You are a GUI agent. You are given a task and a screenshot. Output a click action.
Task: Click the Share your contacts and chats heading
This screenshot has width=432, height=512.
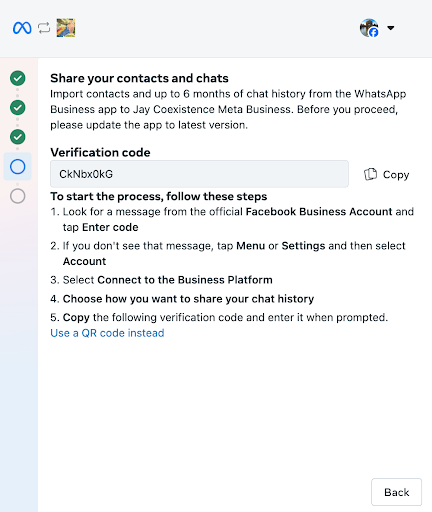tap(139, 78)
